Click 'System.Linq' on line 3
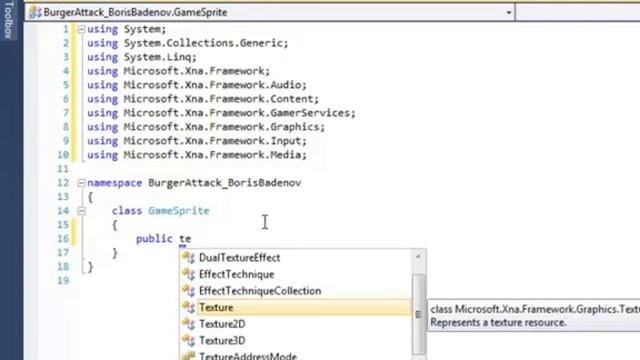This screenshot has height=360, width=640. pos(158,57)
